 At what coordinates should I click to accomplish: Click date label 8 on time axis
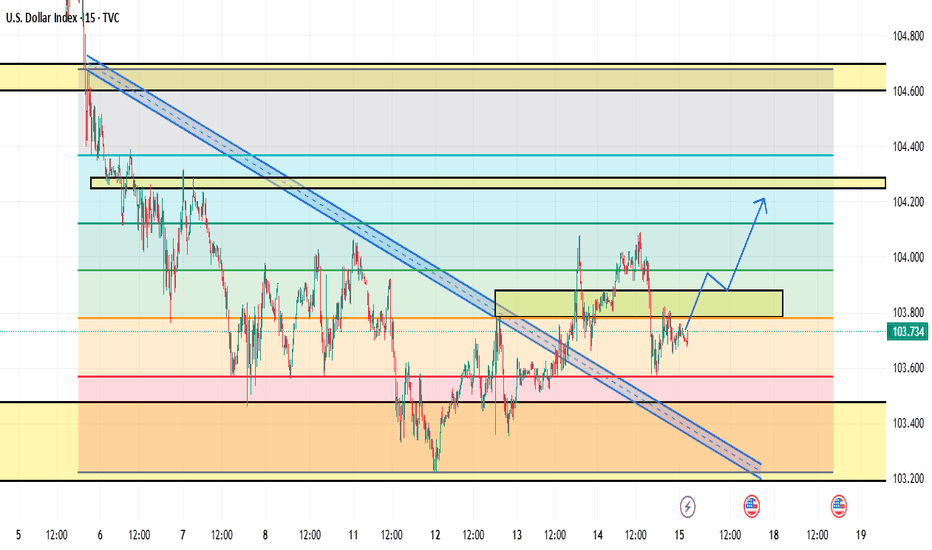point(265,535)
